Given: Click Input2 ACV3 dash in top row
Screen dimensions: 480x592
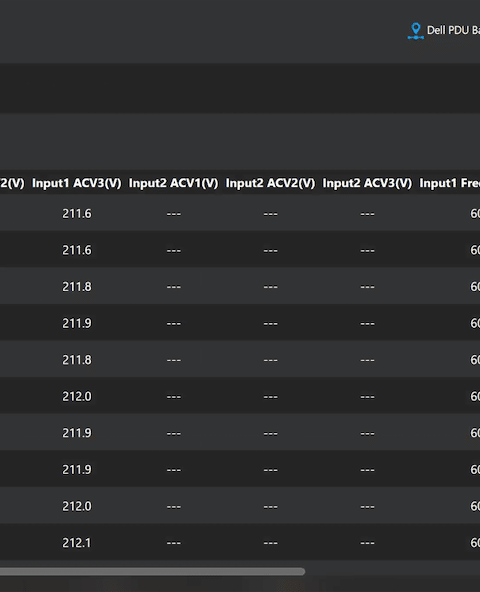Looking at the screenshot, I should (367, 214).
